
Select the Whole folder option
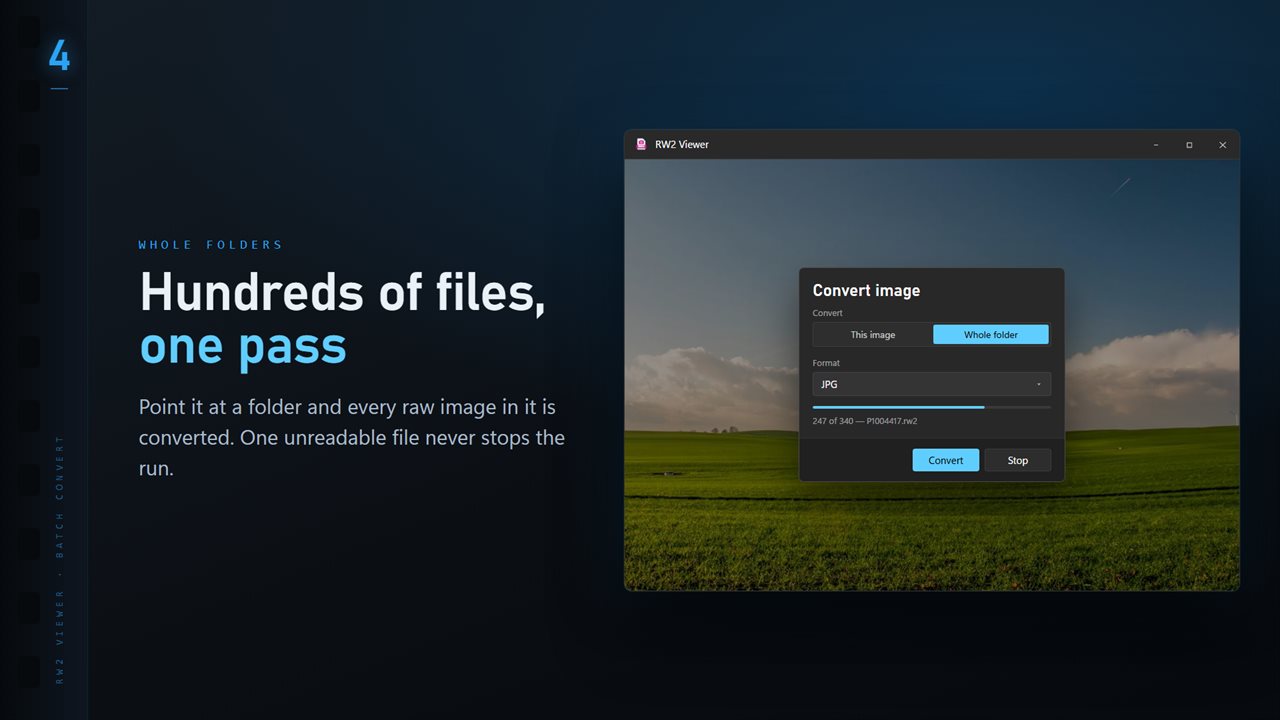coord(991,335)
